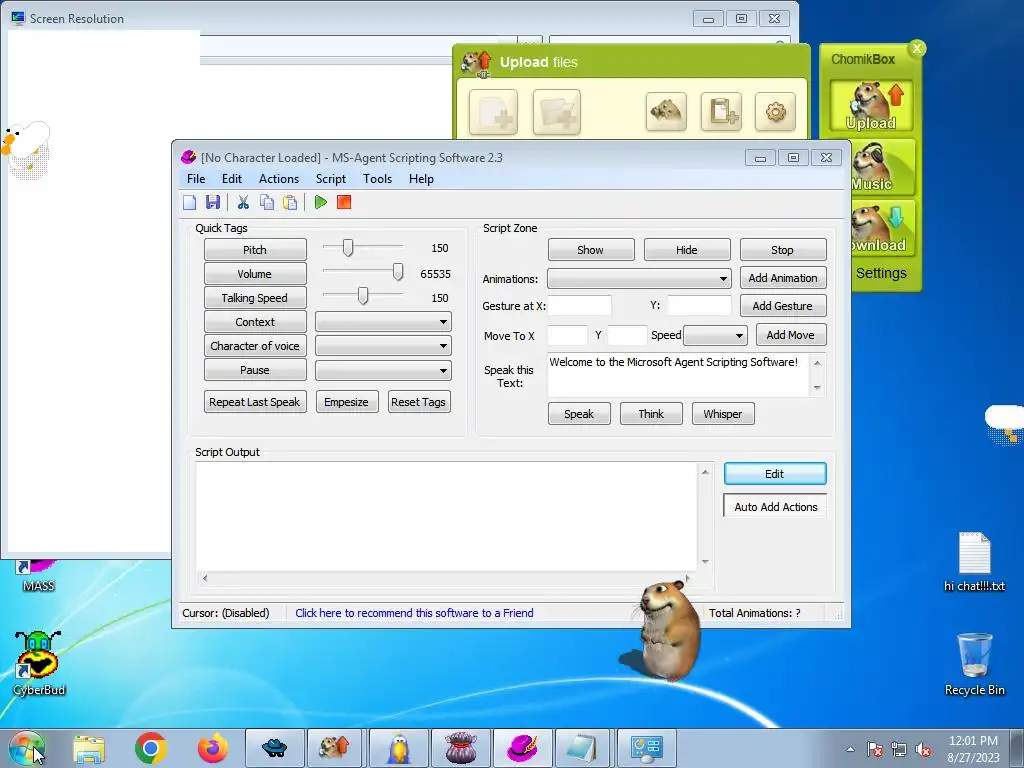
Task: Click add file icon in Upload files
Action: click(493, 112)
